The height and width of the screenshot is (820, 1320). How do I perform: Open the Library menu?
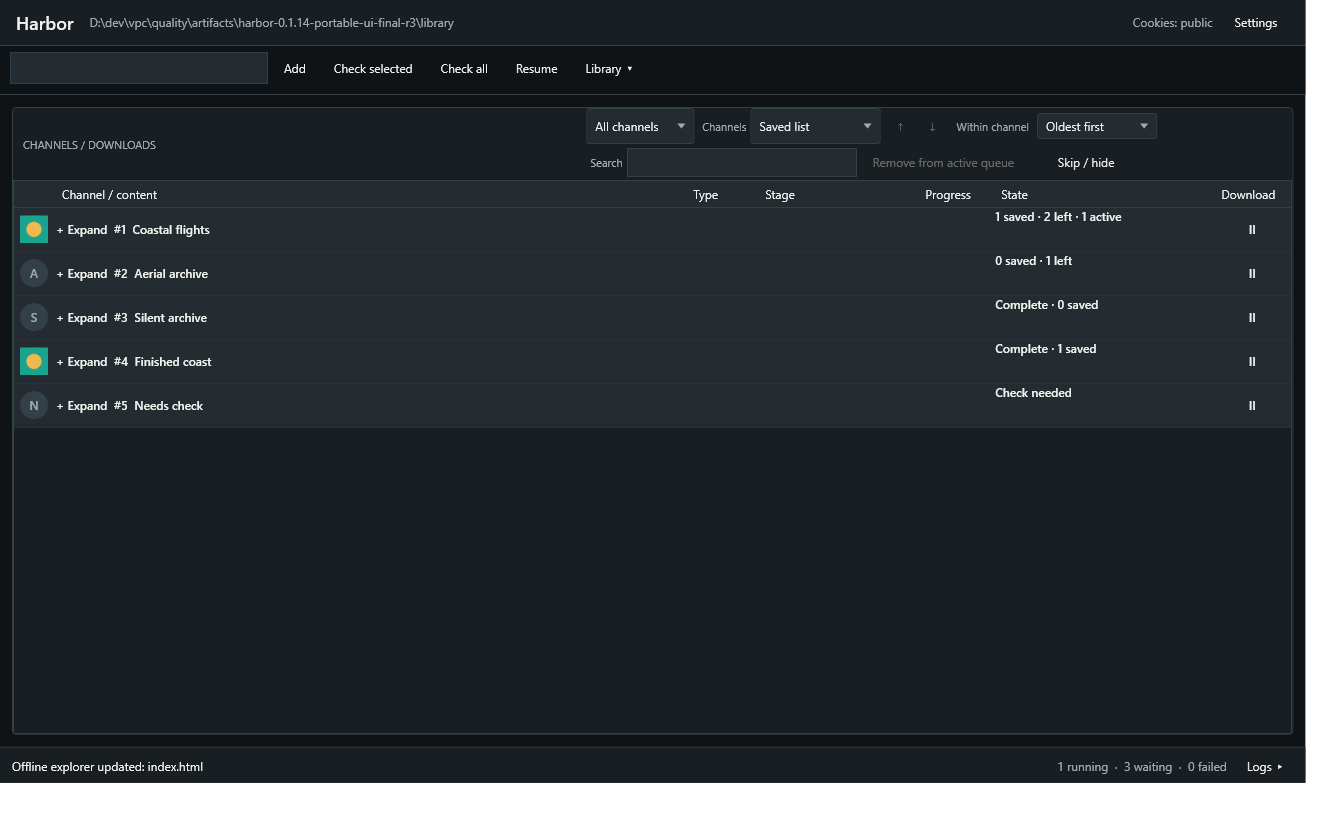coord(609,69)
